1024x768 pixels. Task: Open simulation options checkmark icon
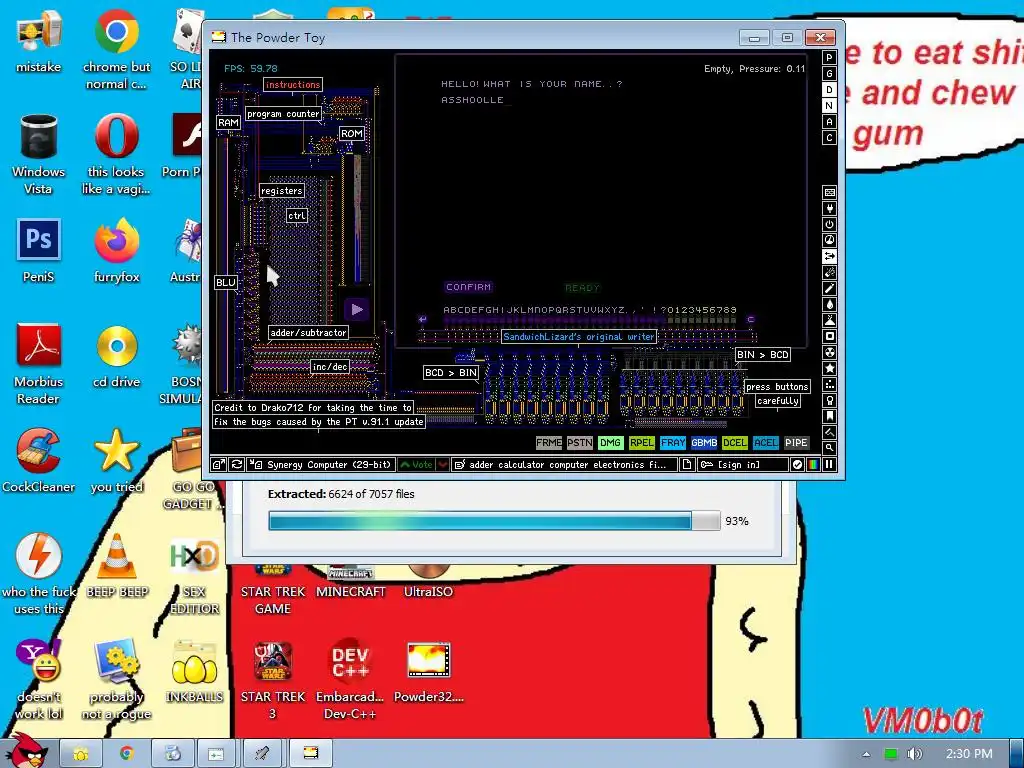pyautogui.click(x=797, y=464)
